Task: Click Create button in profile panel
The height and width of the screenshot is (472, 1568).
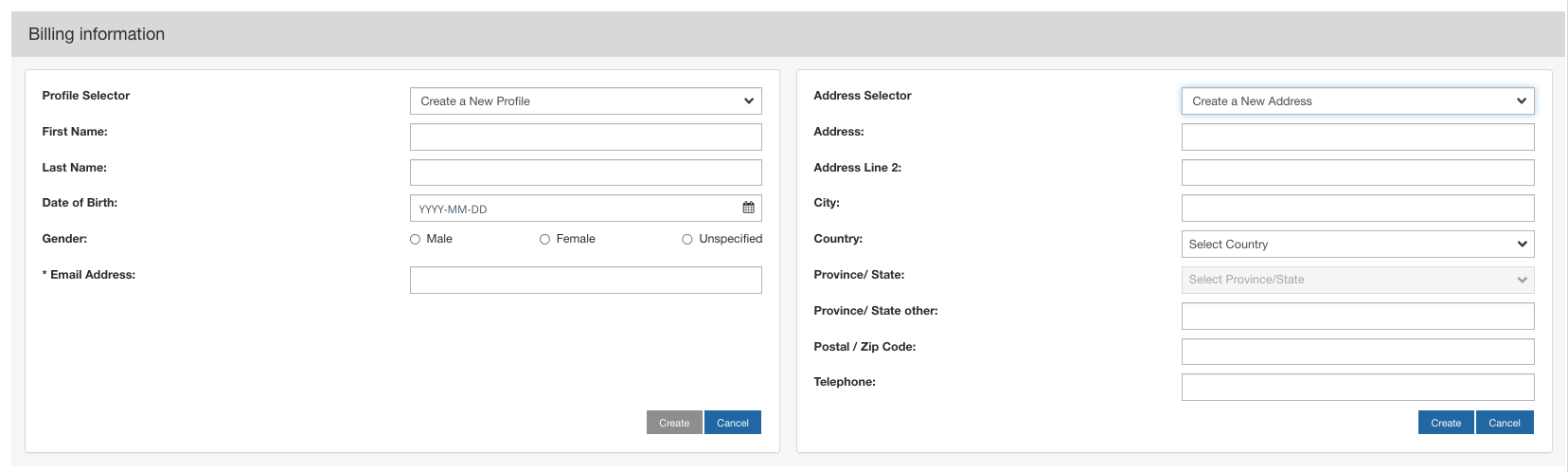Action: (x=674, y=423)
